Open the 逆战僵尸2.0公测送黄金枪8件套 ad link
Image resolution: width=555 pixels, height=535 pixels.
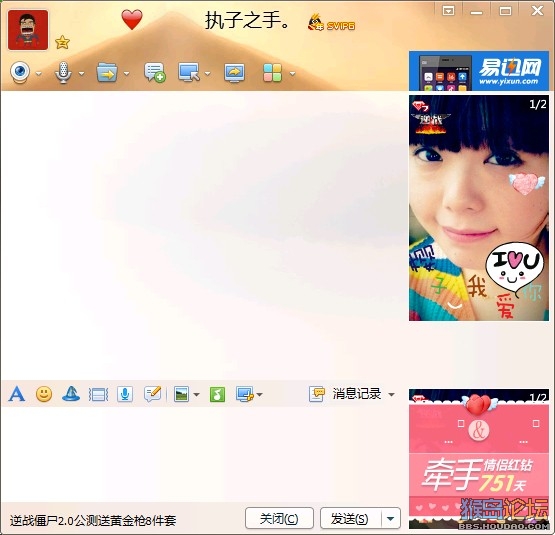93,520
